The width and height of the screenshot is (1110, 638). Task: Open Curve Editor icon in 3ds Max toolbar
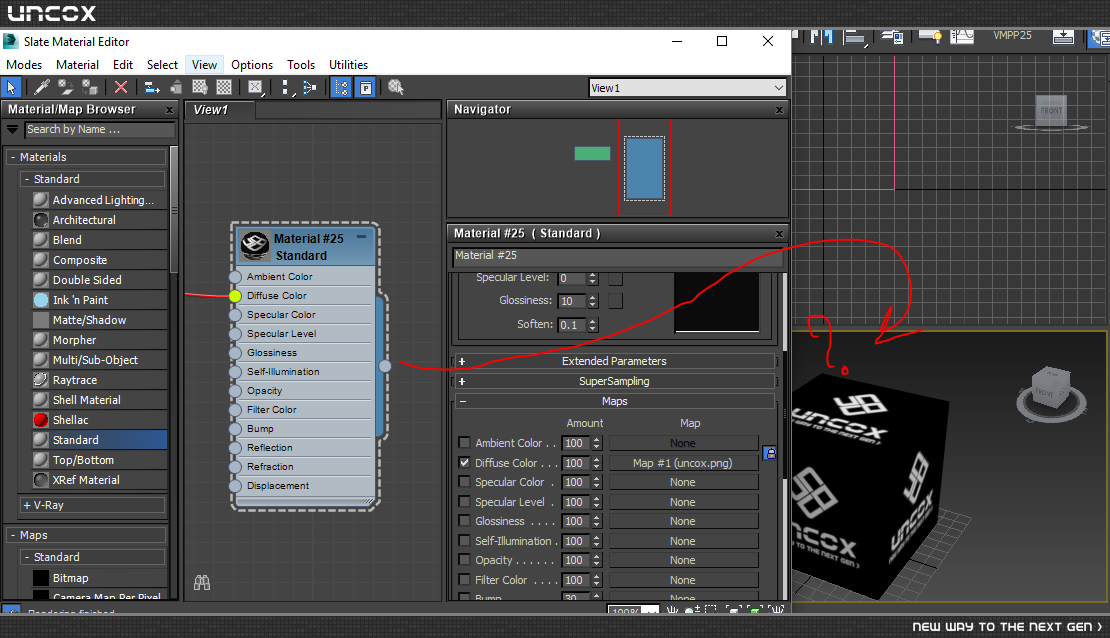(961, 36)
